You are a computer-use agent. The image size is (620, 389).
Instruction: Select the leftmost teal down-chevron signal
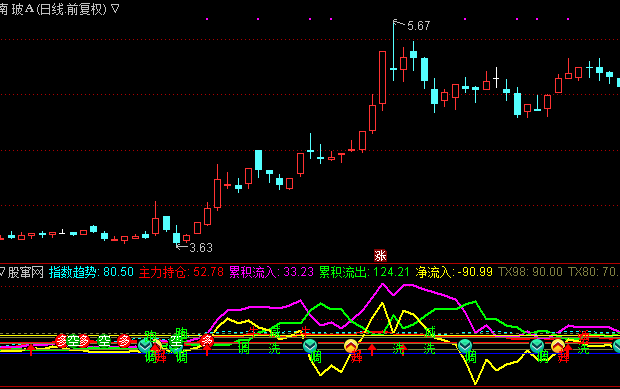(145, 346)
